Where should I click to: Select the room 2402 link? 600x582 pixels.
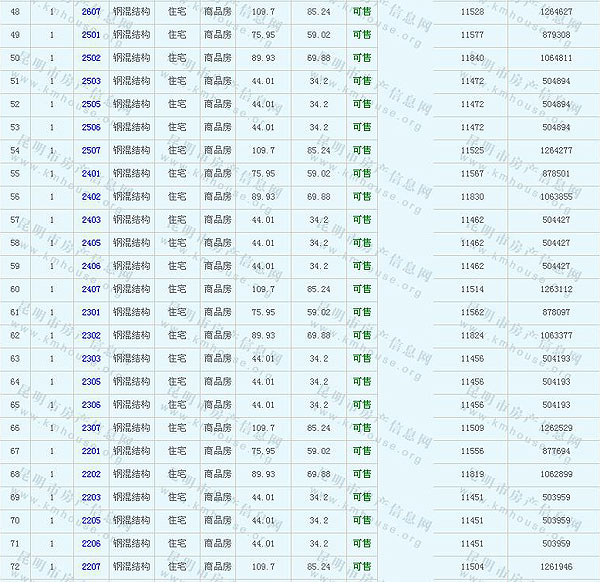[91, 196]
